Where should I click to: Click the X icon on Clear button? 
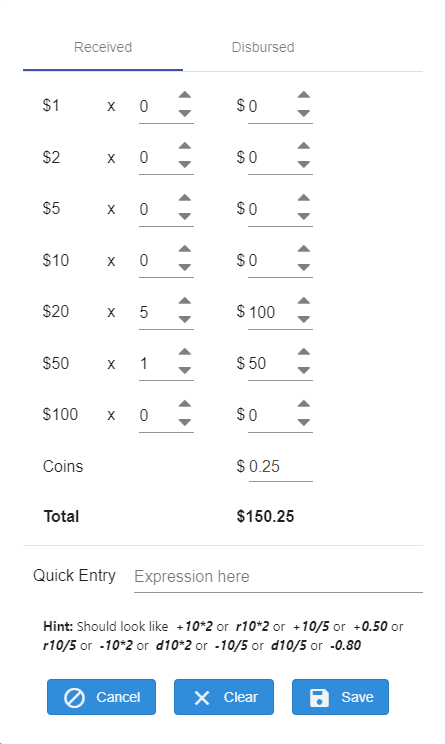click(x=202, y=698)
